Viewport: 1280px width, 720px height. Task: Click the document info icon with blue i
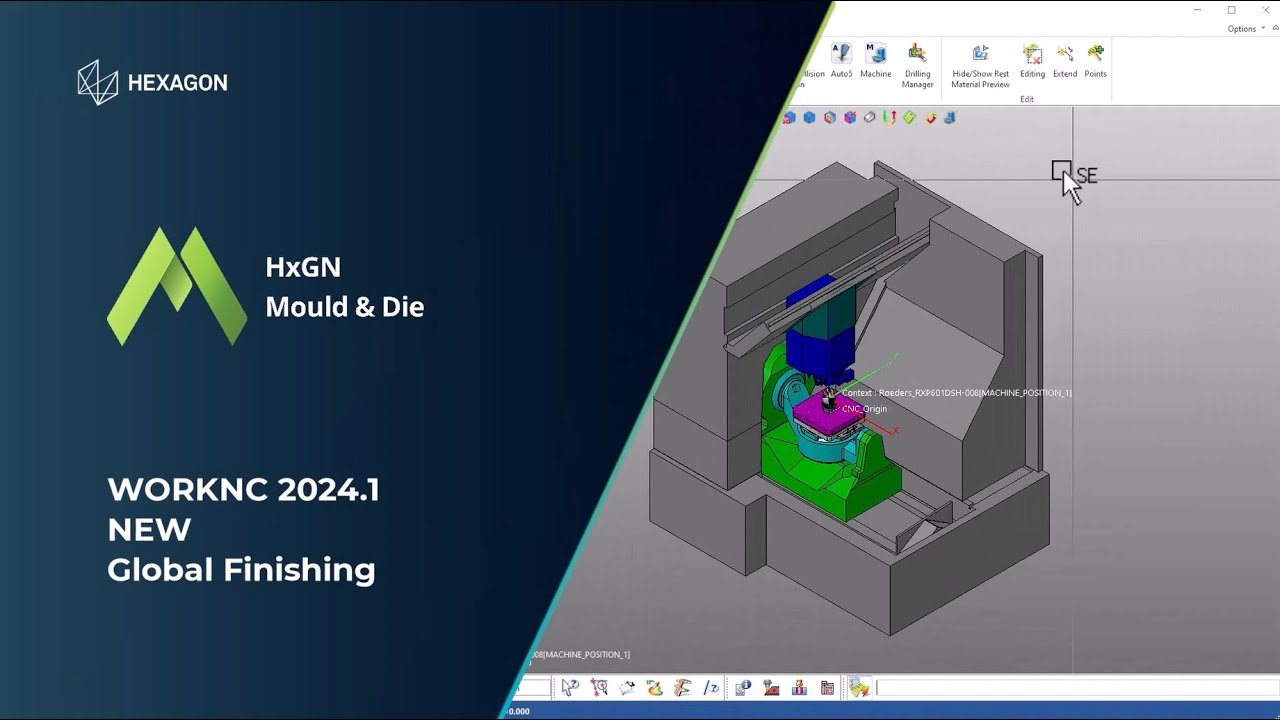click(x=743, y=687)
